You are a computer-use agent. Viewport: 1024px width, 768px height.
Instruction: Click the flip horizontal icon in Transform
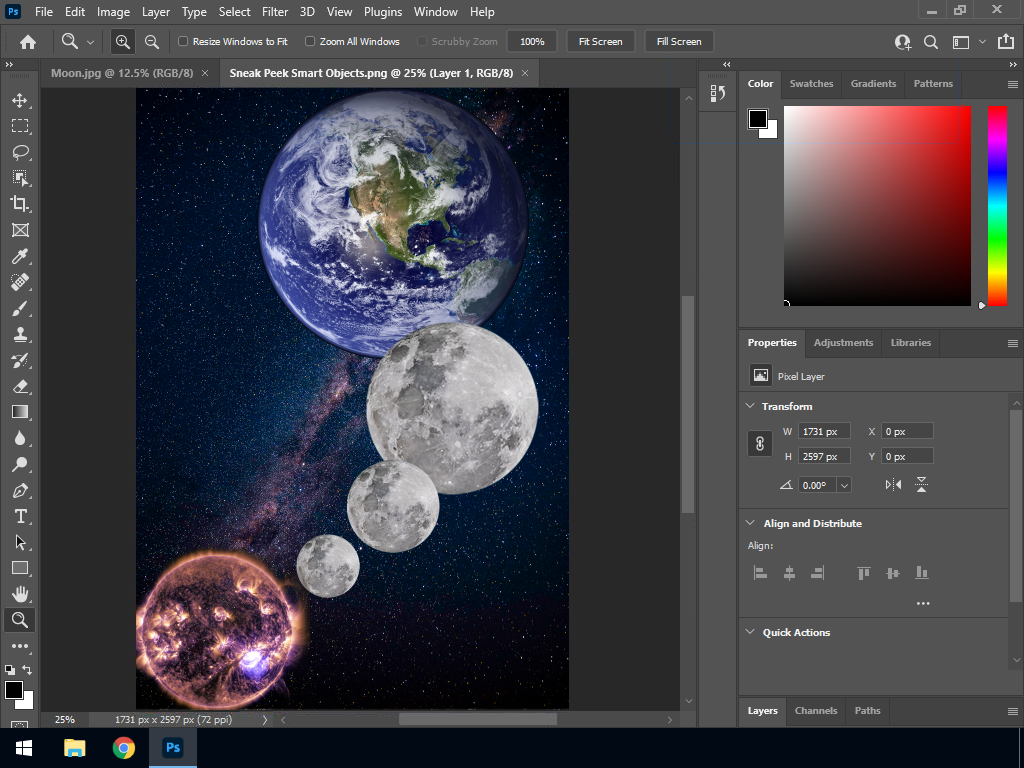pyautogui.click(x=893, y=485)
